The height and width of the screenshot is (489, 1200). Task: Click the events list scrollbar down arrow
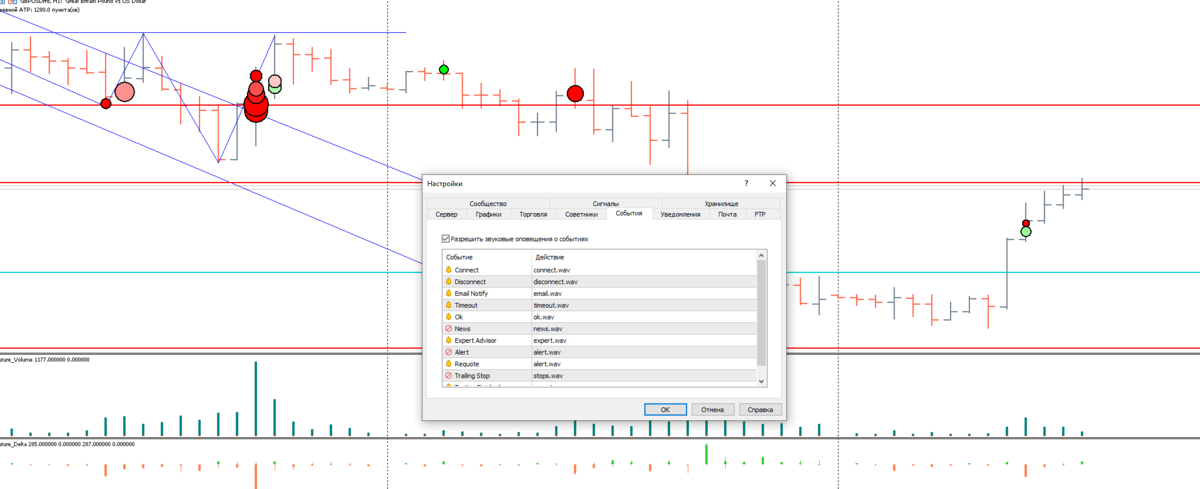(762, 381)
